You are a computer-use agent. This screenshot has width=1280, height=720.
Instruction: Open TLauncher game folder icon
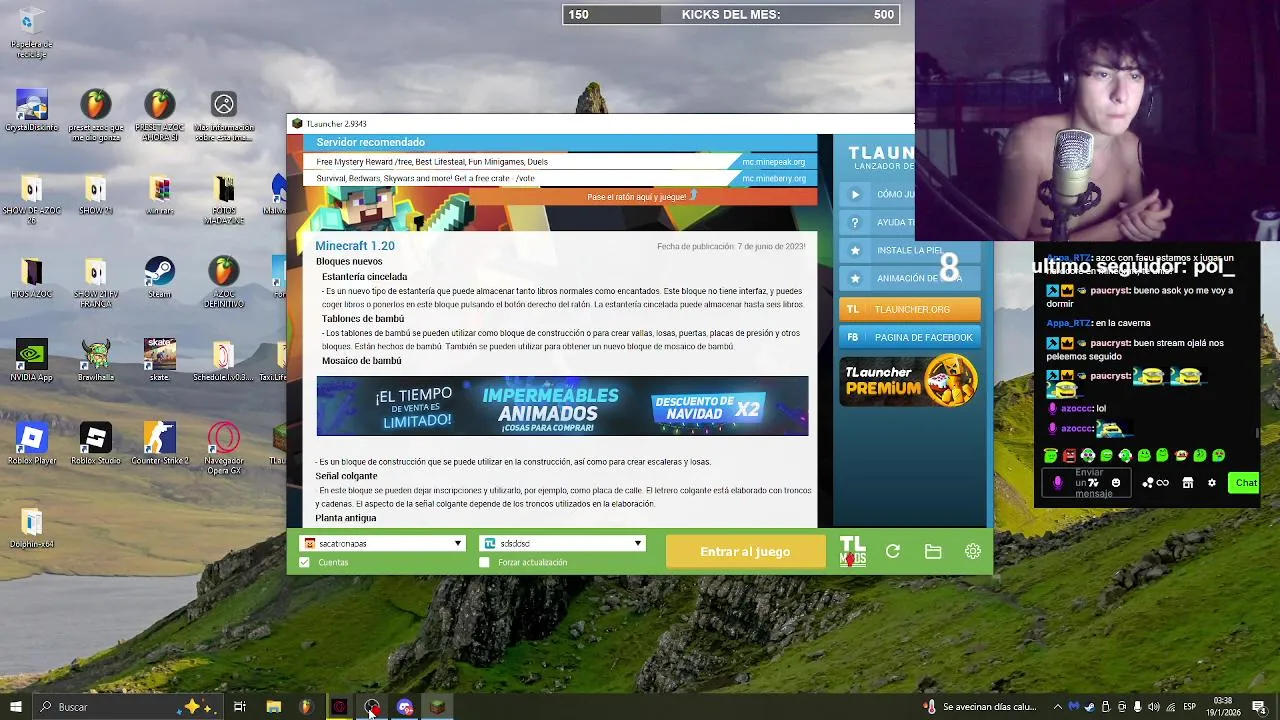pos(933,551)
